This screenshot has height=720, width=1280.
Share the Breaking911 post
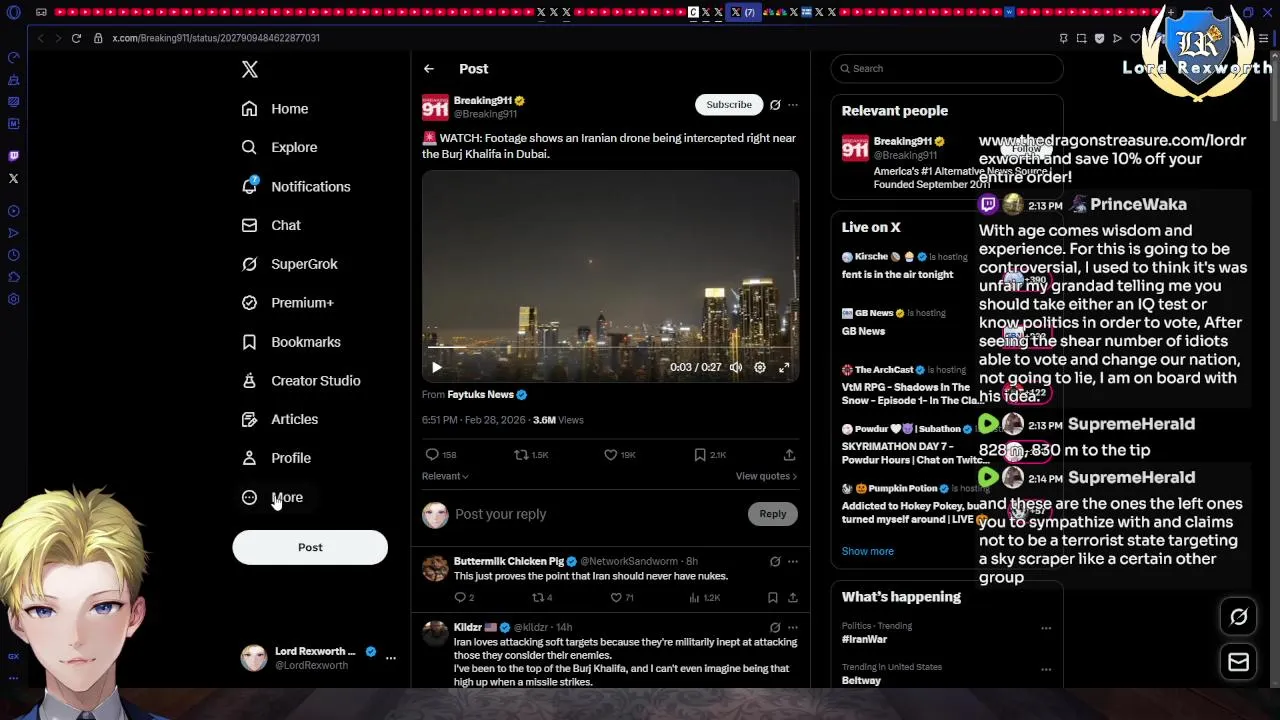pyautogui.click(x=789, y=455)
